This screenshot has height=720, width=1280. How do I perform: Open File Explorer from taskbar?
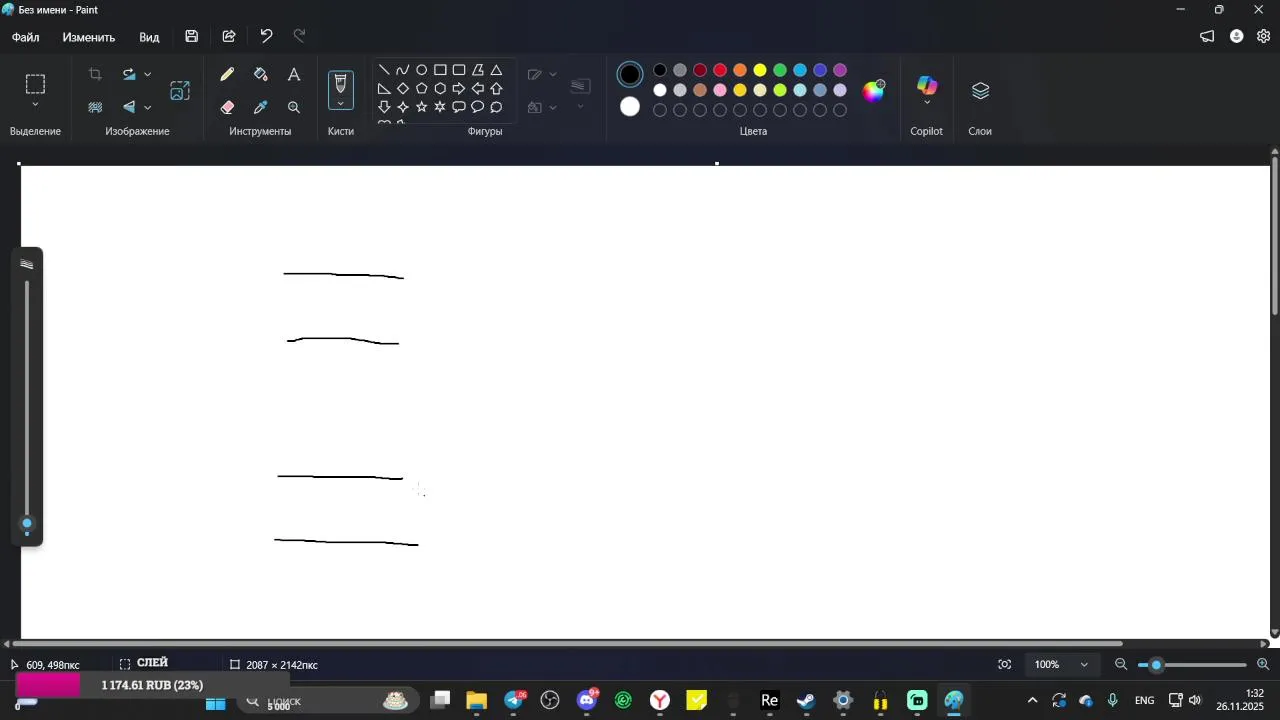[x=477, y=701]
